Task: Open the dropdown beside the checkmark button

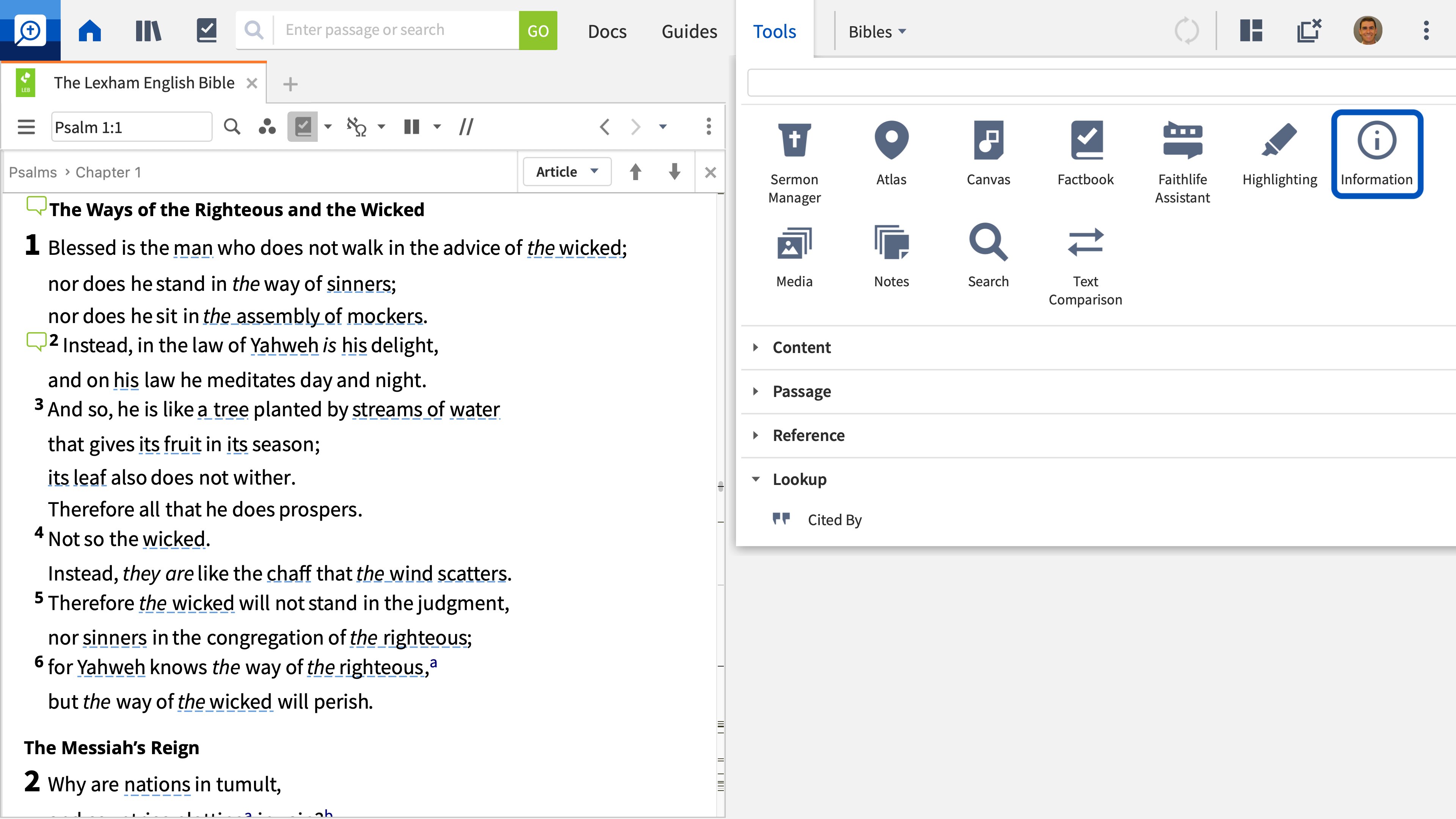Action: (x=328, y=127)
